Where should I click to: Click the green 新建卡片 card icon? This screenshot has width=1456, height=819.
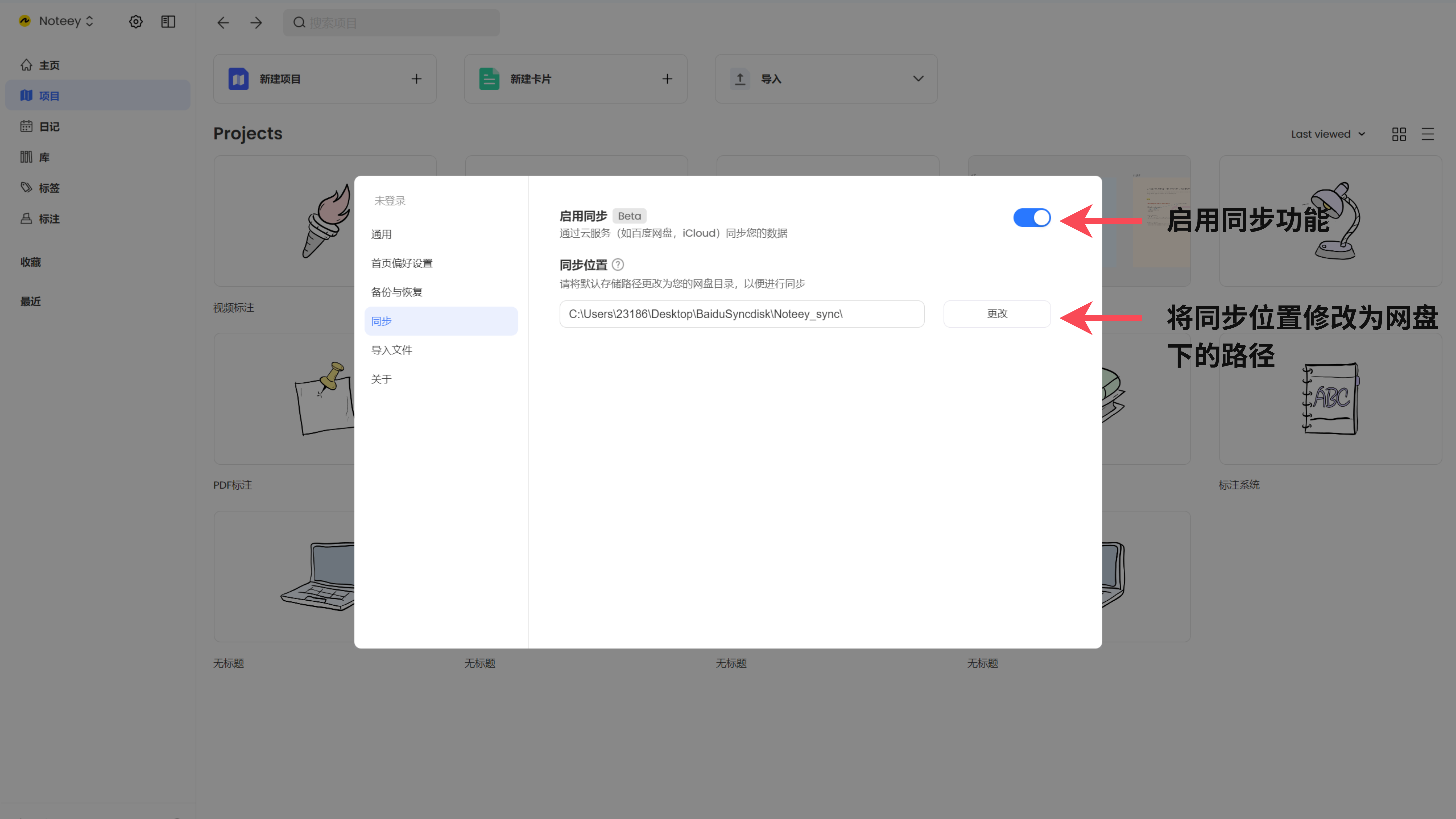coord(489,79)
